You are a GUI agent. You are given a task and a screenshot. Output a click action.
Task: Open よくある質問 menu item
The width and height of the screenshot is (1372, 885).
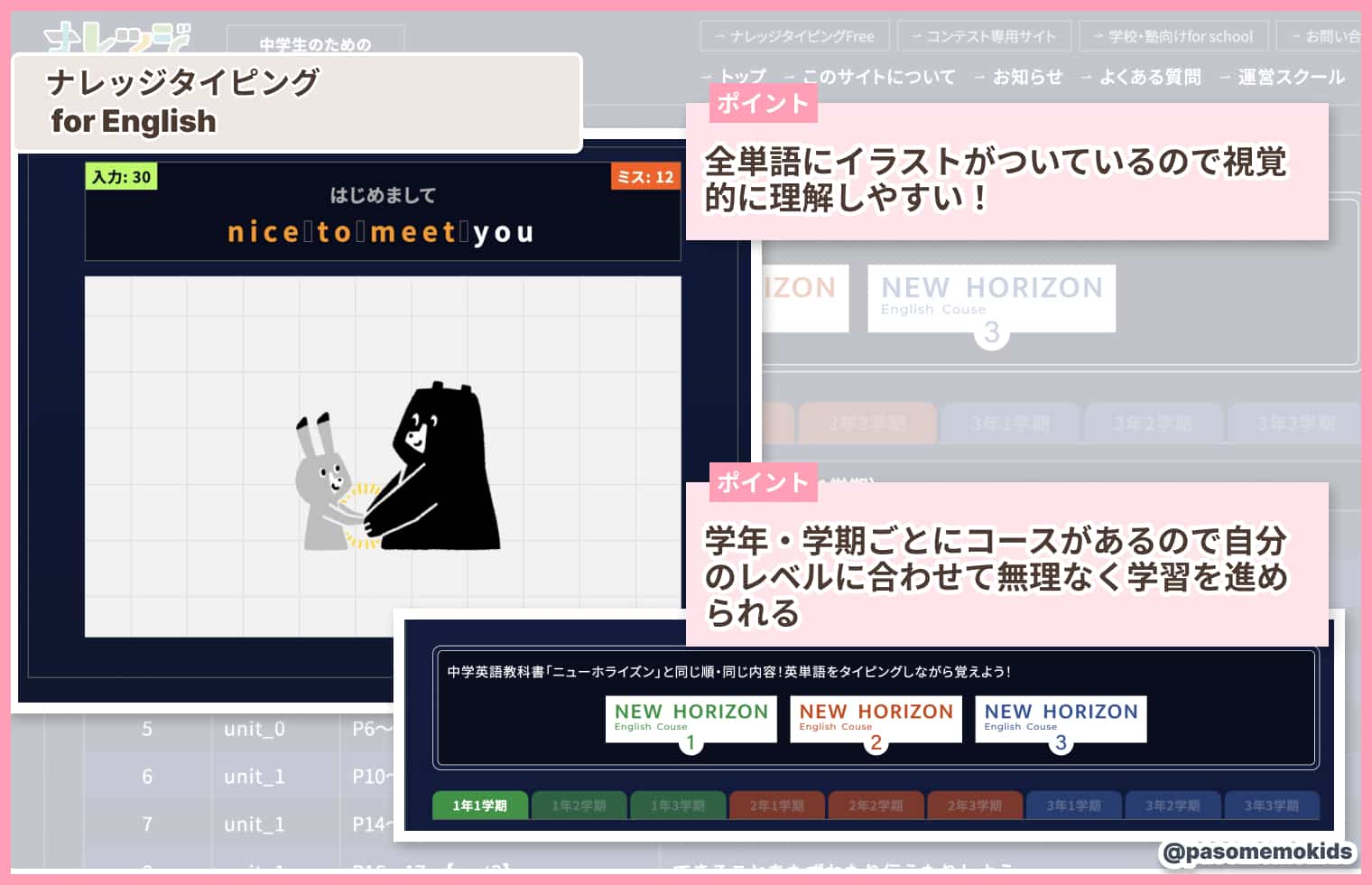click(1142, 77)
